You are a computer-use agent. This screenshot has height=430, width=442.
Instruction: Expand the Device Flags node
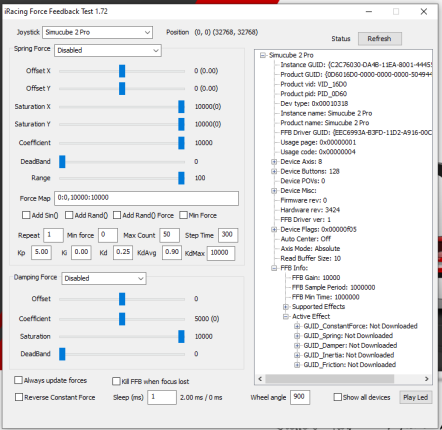274,229
